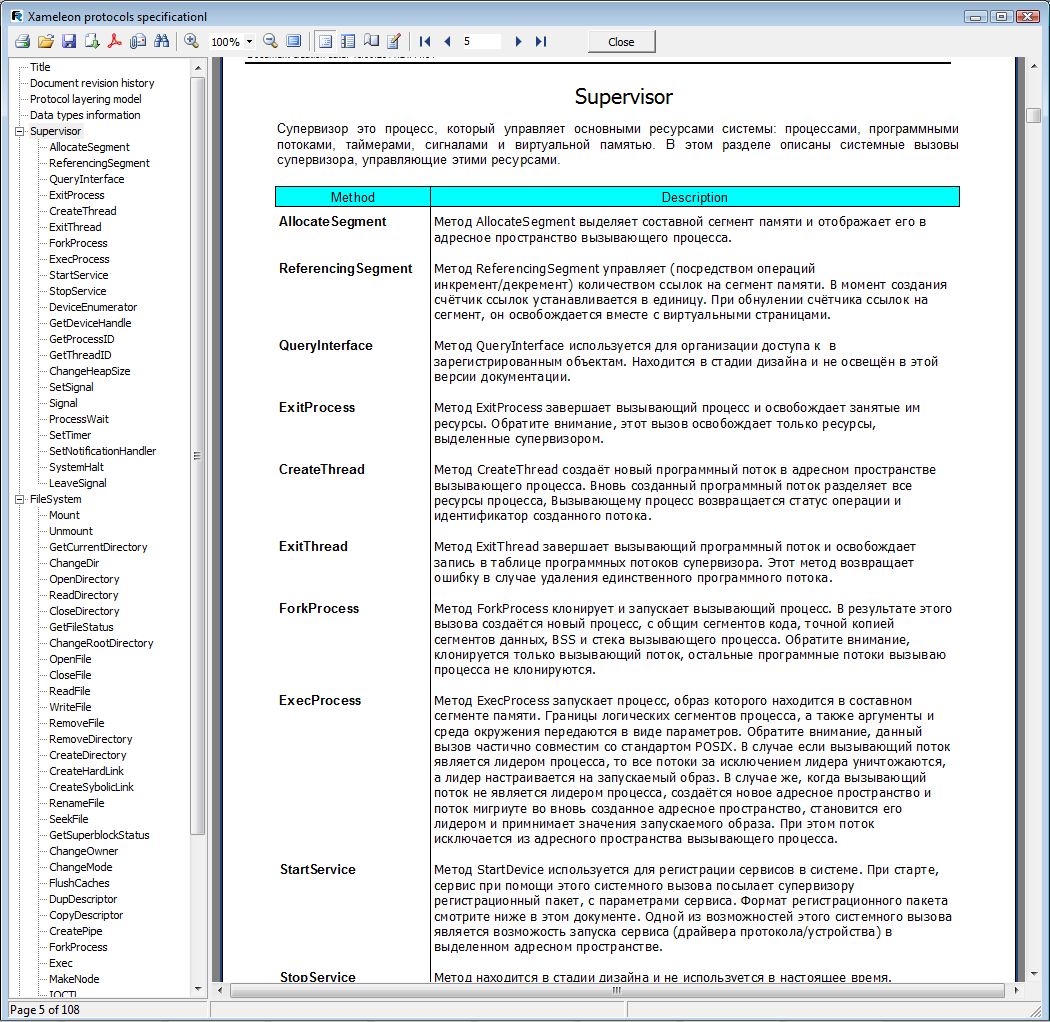The width and height of the screenshot is (1050, 1022).
Task: Select CreatePipe in the outline
Action: point(76,932)
